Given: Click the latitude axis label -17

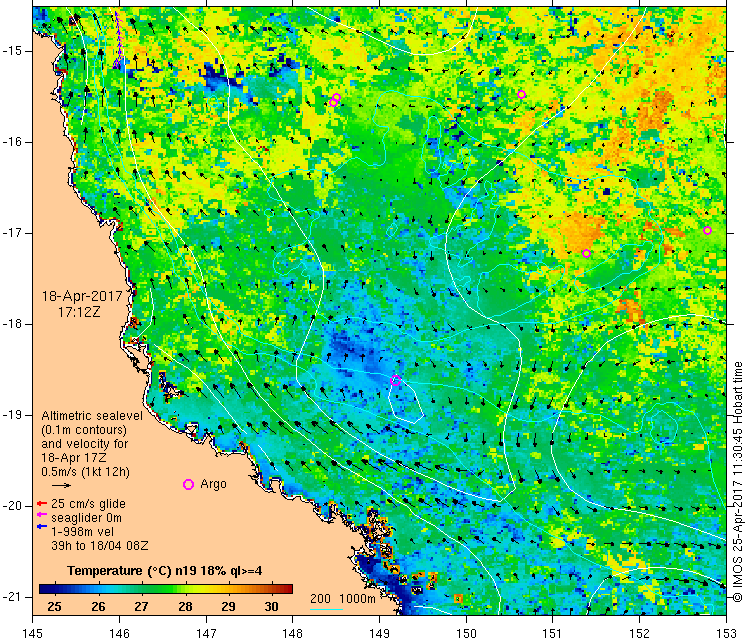Looking at the screenshot, I should pos(12,233).
